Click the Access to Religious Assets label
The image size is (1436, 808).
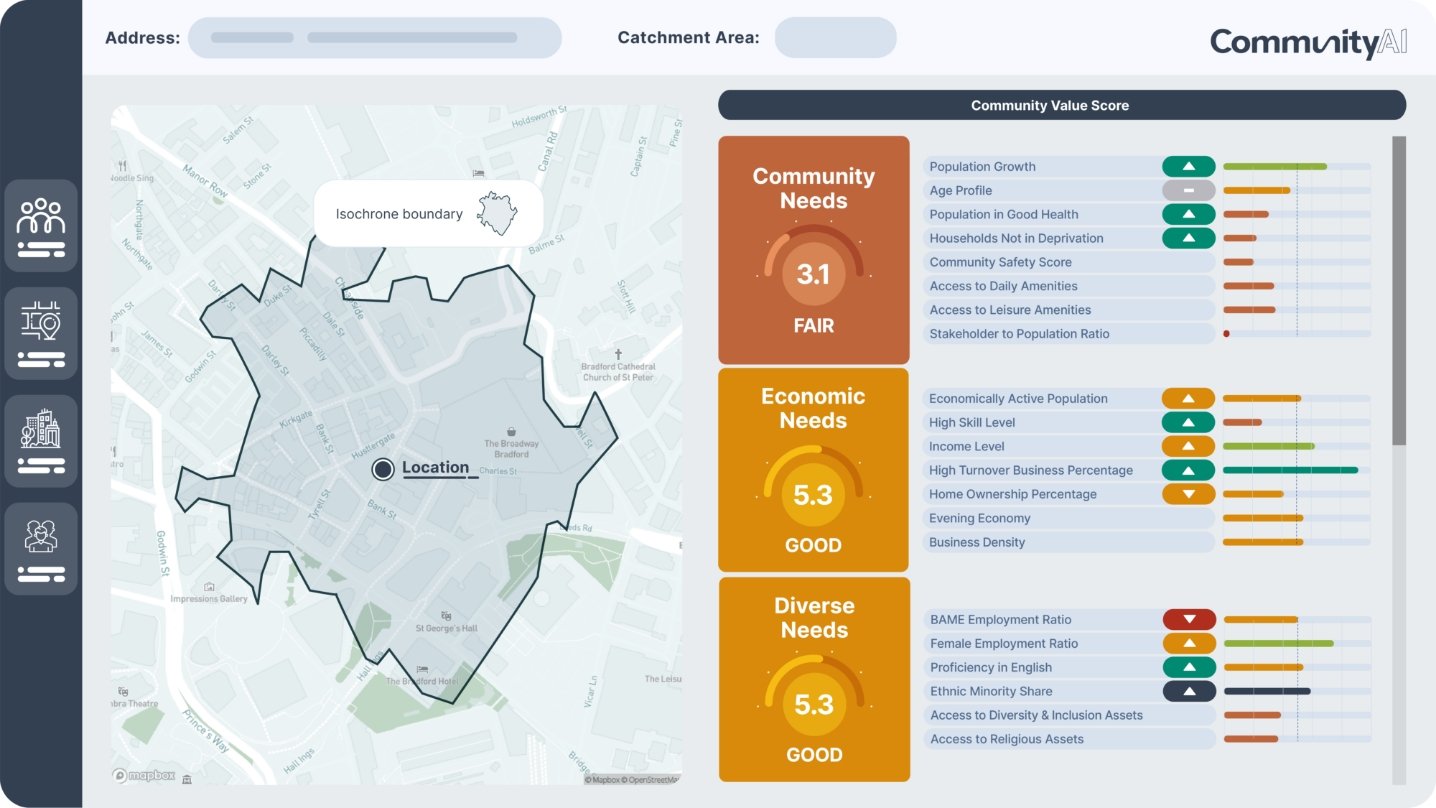tap(1006, 739)
